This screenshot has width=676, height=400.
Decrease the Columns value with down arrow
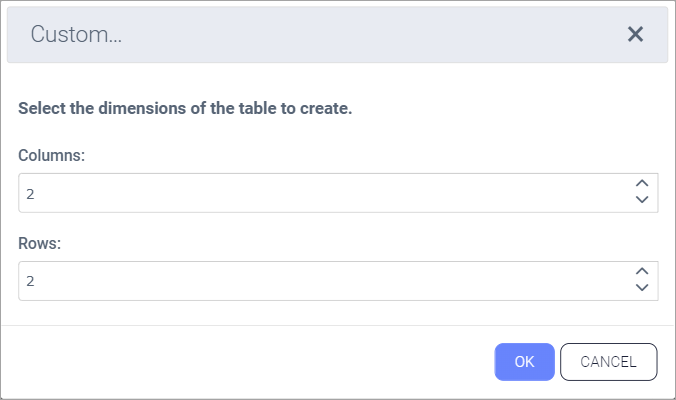coord(642,200)
